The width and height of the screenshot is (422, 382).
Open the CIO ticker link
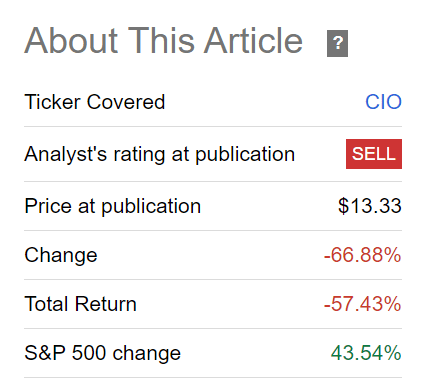(384, 102)
